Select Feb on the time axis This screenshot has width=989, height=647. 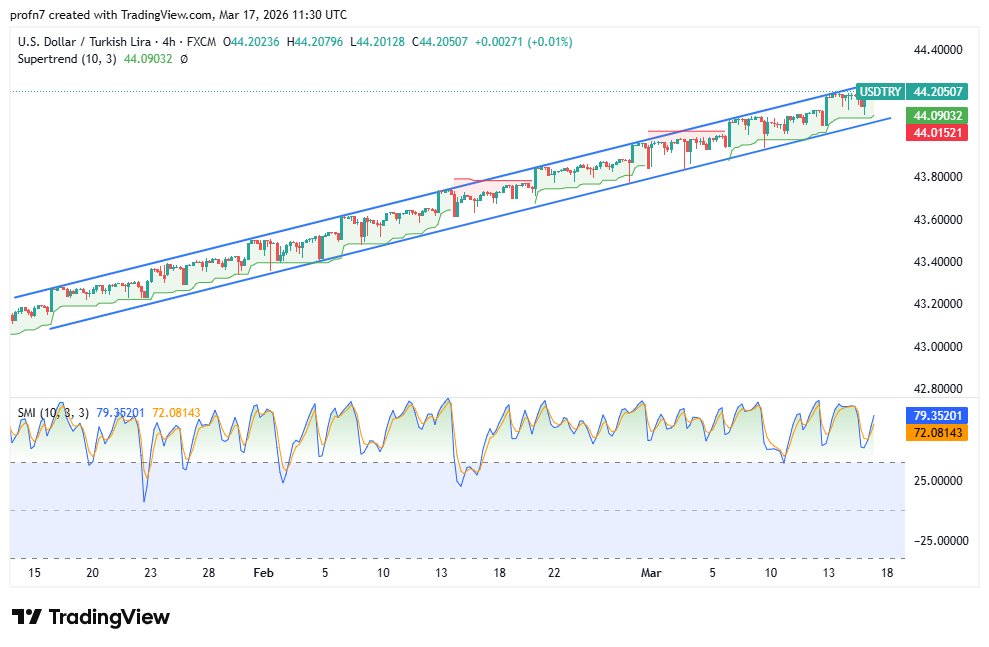pos(263,573)
